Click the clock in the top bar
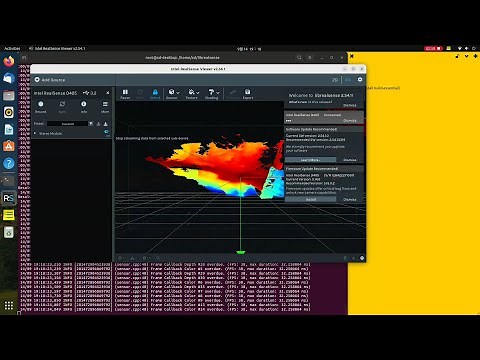This screenshot has width=480, height=360. 249,49
